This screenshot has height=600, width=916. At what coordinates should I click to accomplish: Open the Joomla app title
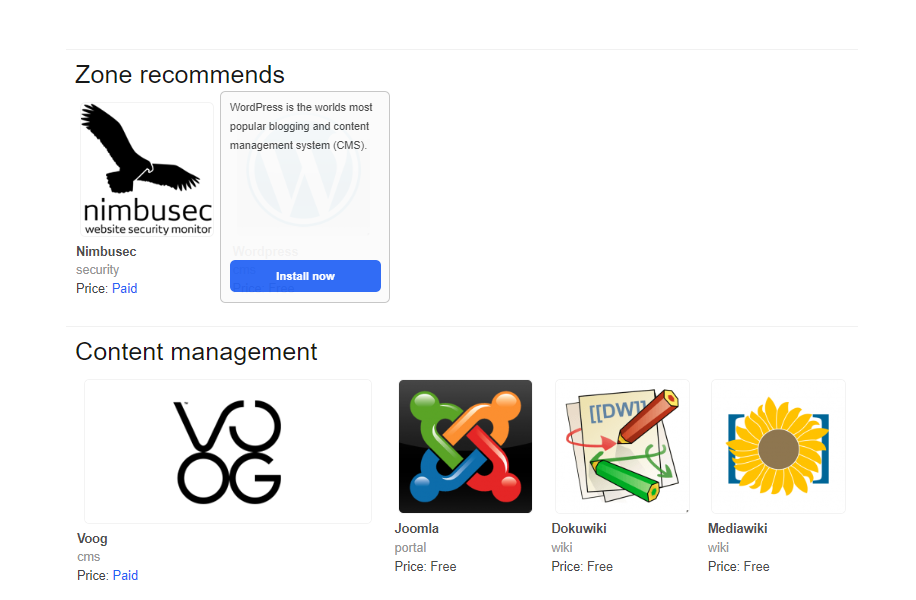417,528
